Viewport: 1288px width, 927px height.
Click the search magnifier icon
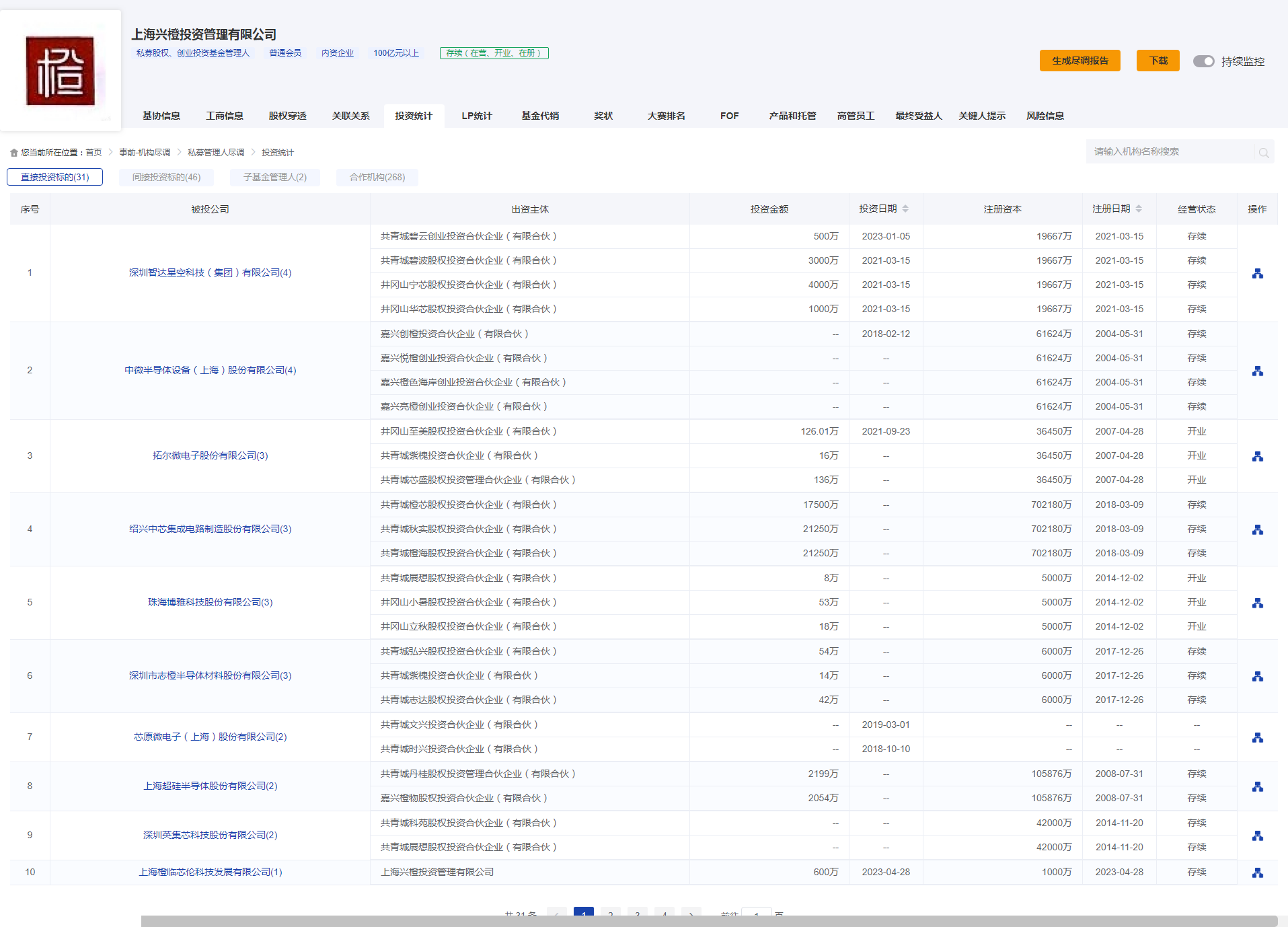click(1263, 153)
